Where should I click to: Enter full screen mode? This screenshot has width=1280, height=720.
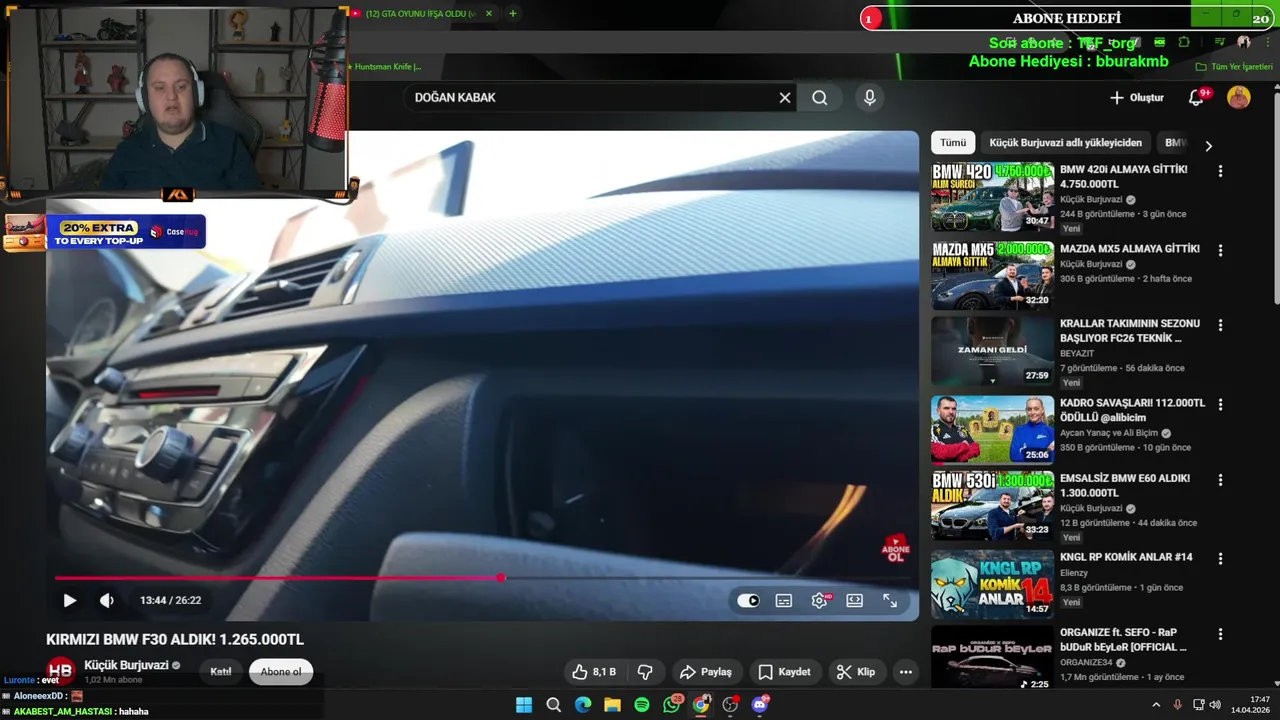point(890,601)
